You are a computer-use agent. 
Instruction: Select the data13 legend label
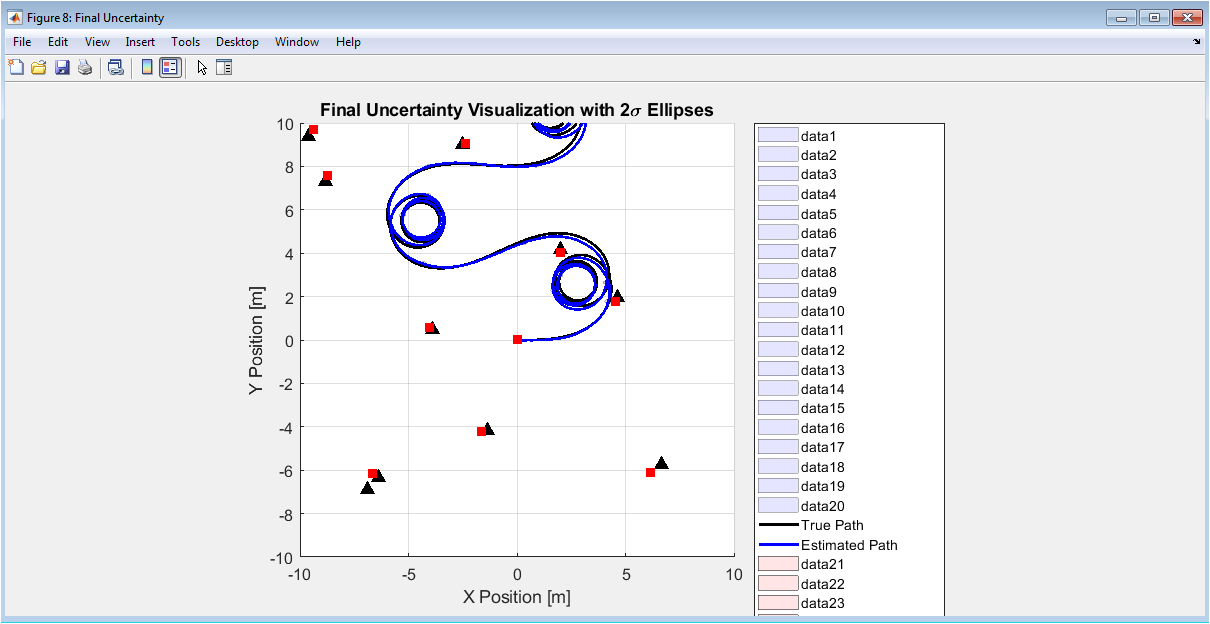coord(823,369)
